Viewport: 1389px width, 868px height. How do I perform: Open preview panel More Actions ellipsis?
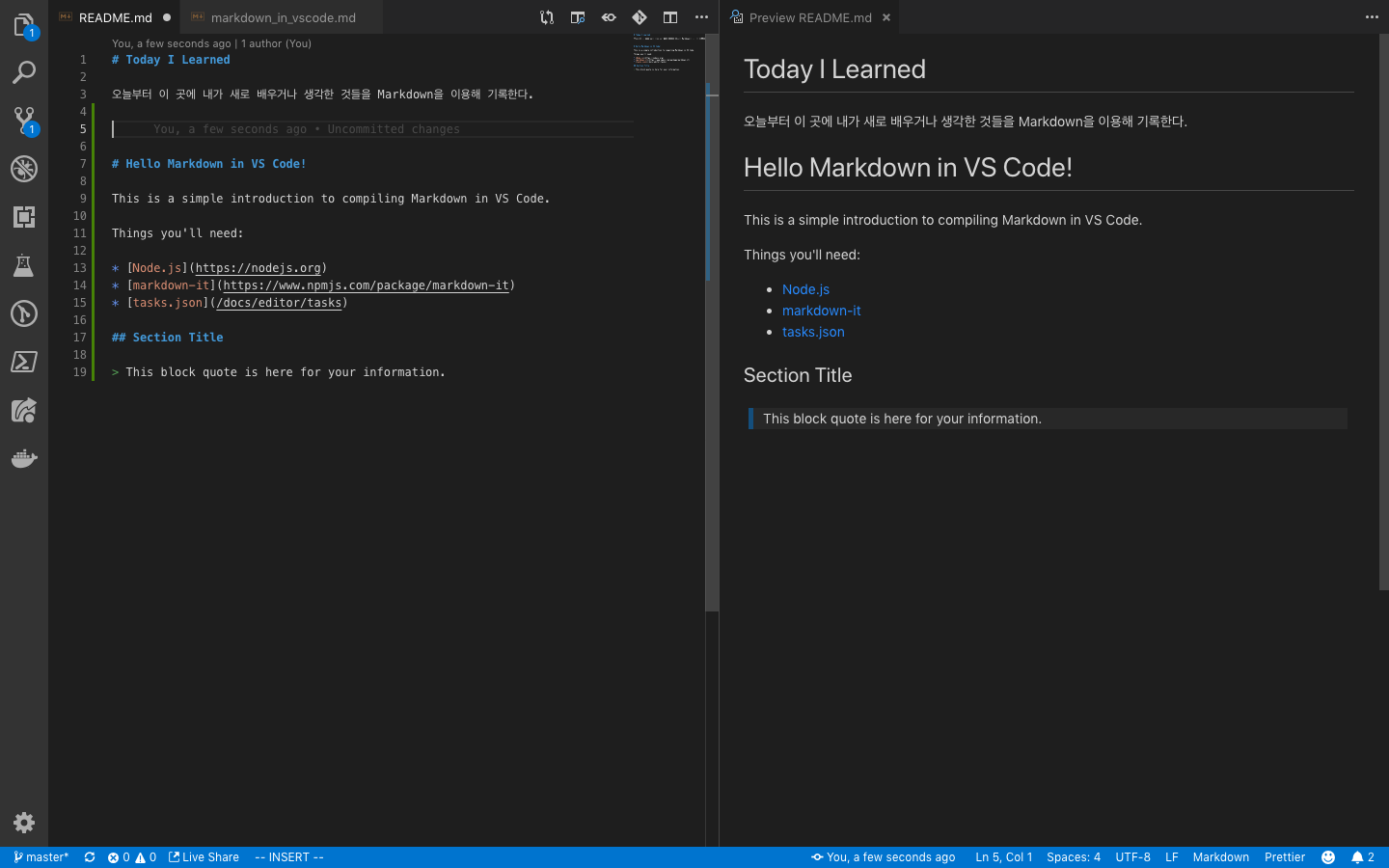(x=1372, y=17)
